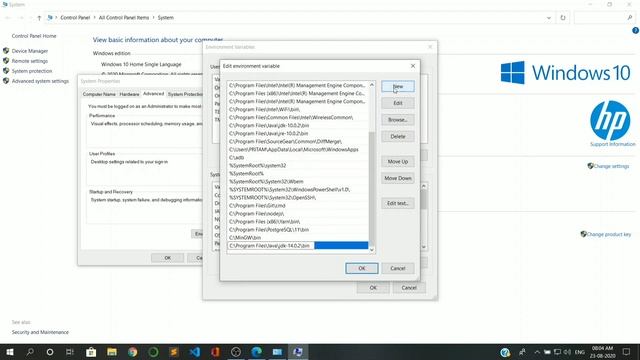Image resolution: width=640 pixels, height=360 pixels.
Task: Open Device Manager link
Action: tap(30, 51)
